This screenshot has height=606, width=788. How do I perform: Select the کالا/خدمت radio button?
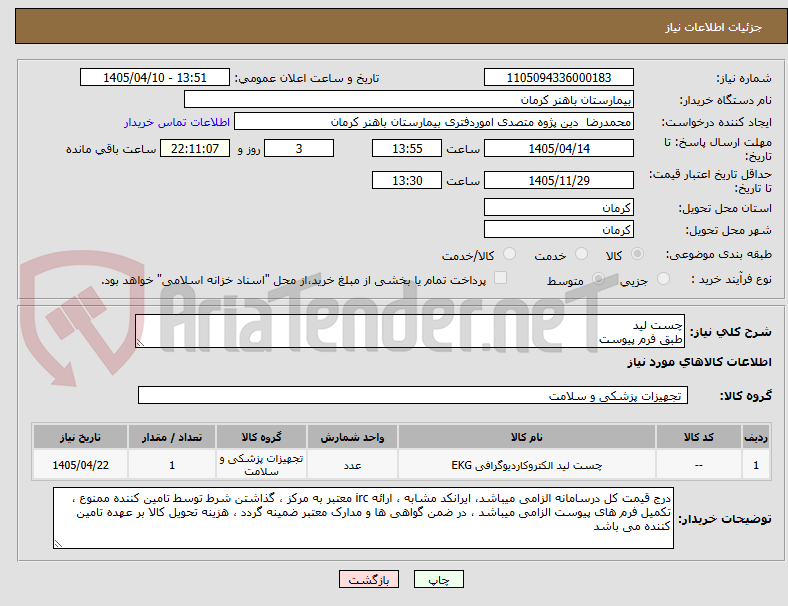[510, 254]
